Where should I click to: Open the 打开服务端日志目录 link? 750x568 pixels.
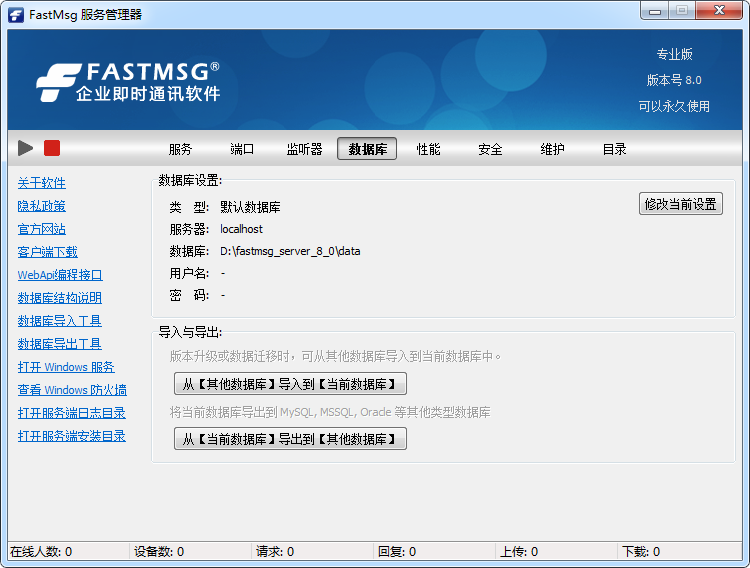click(x=72, y=412)
